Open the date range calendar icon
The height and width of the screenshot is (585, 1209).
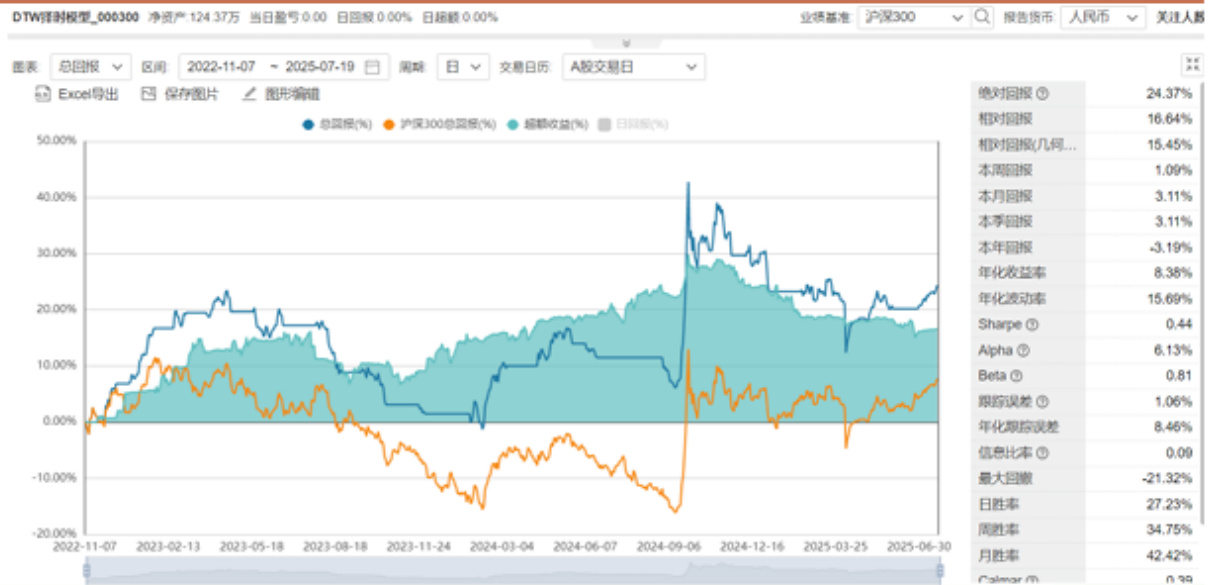pyautogui.click(x=373, y=67)
